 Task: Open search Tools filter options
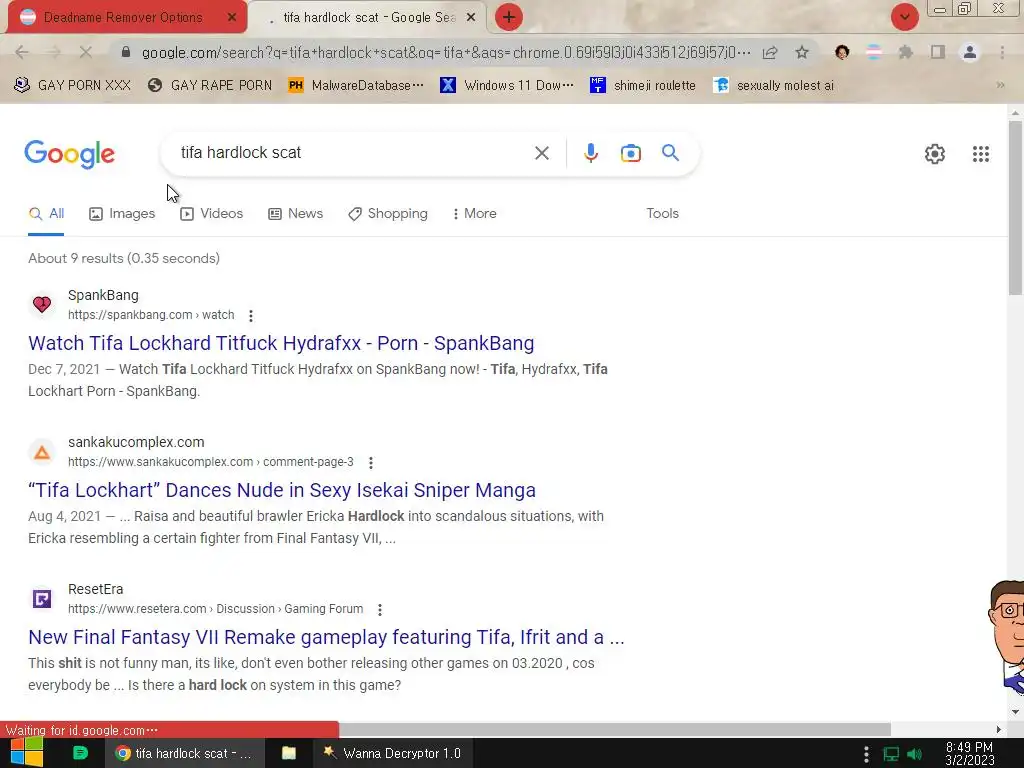tap(662, 214)
